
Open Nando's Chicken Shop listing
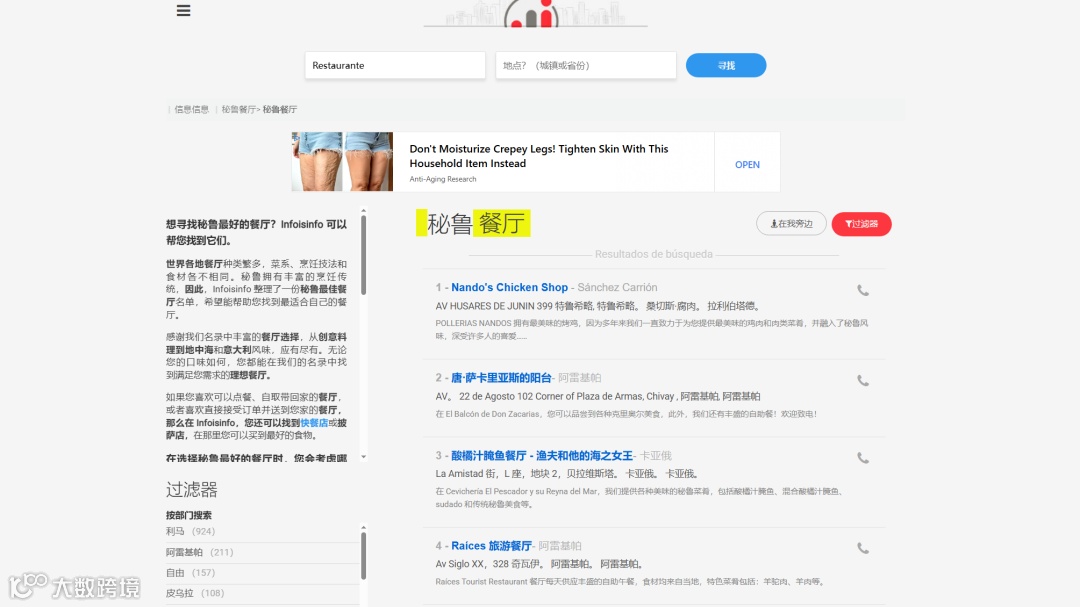(510, 287)
